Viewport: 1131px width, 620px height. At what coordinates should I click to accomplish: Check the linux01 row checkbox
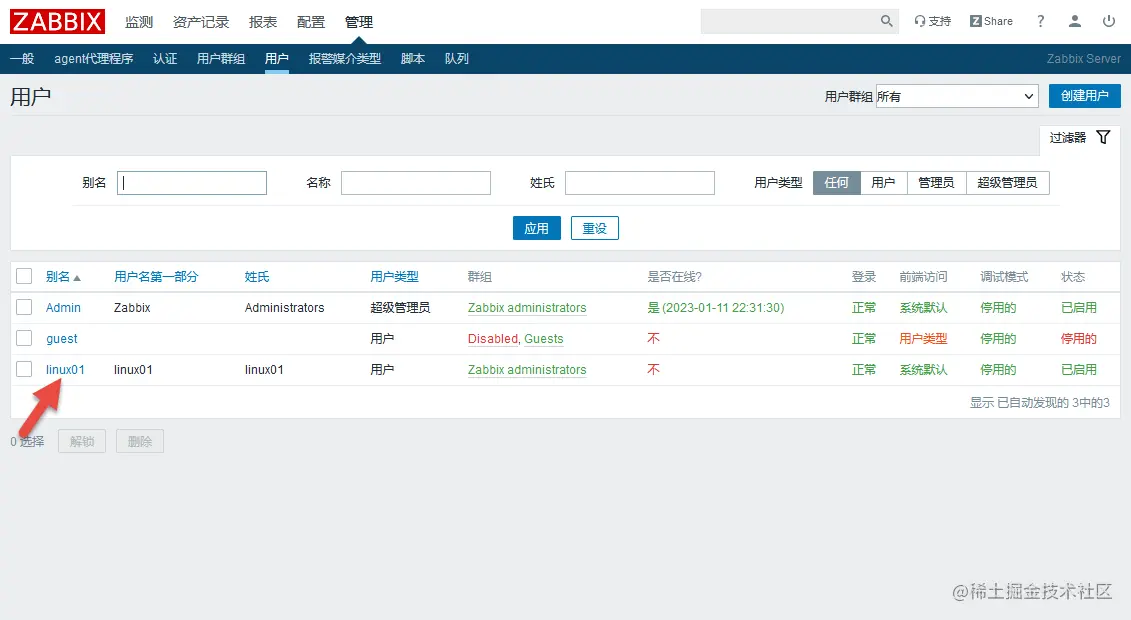point(24,369)
